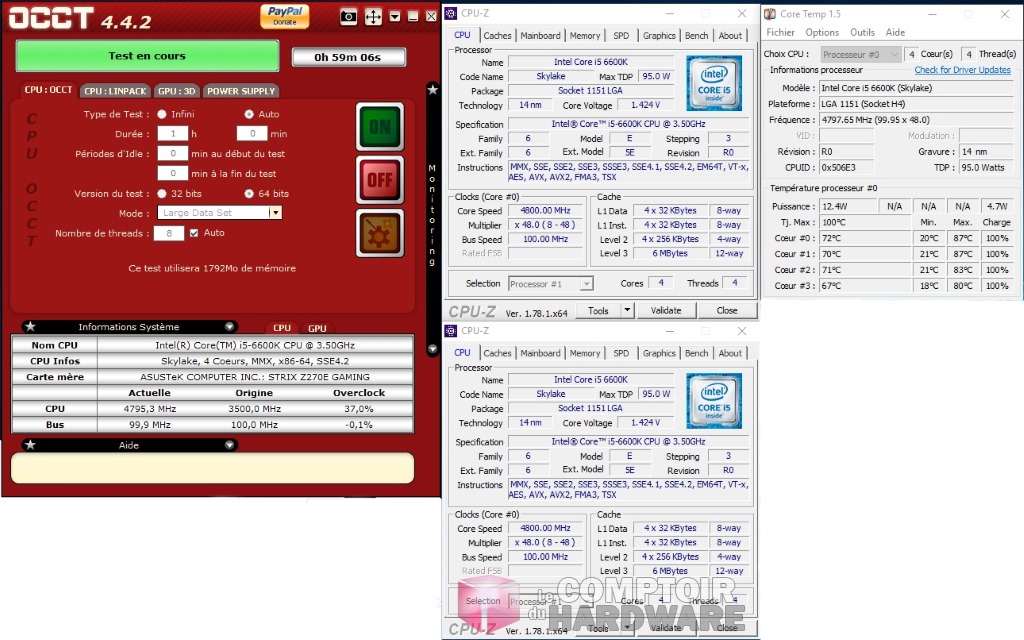Open OCCT settings with the orange gear button

[x=380, y=233]
